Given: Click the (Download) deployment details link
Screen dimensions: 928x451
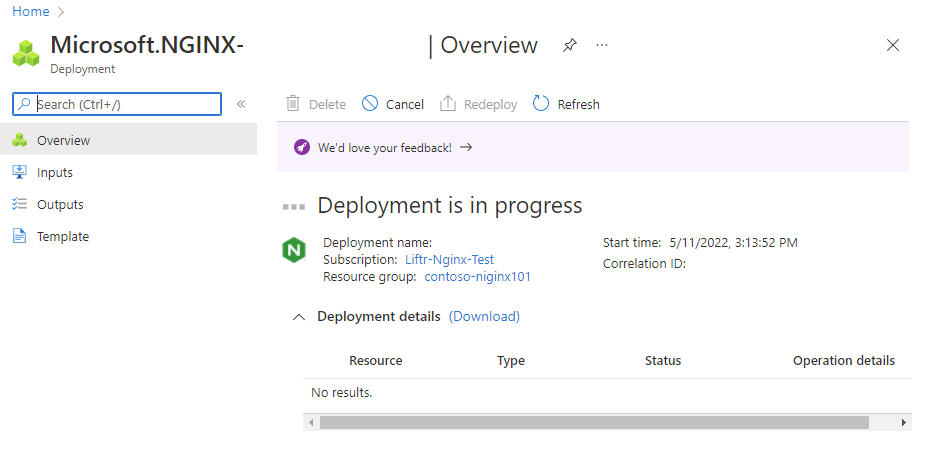Looking at the screenshot, I should (484, 317).
